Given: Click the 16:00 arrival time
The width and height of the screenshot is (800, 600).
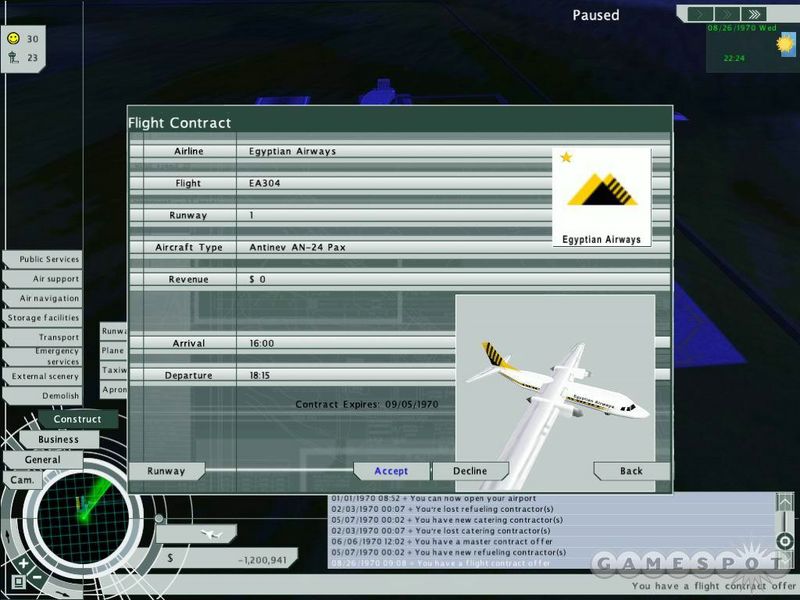Looking at the screenshot, I should click(x=262, y=343).
